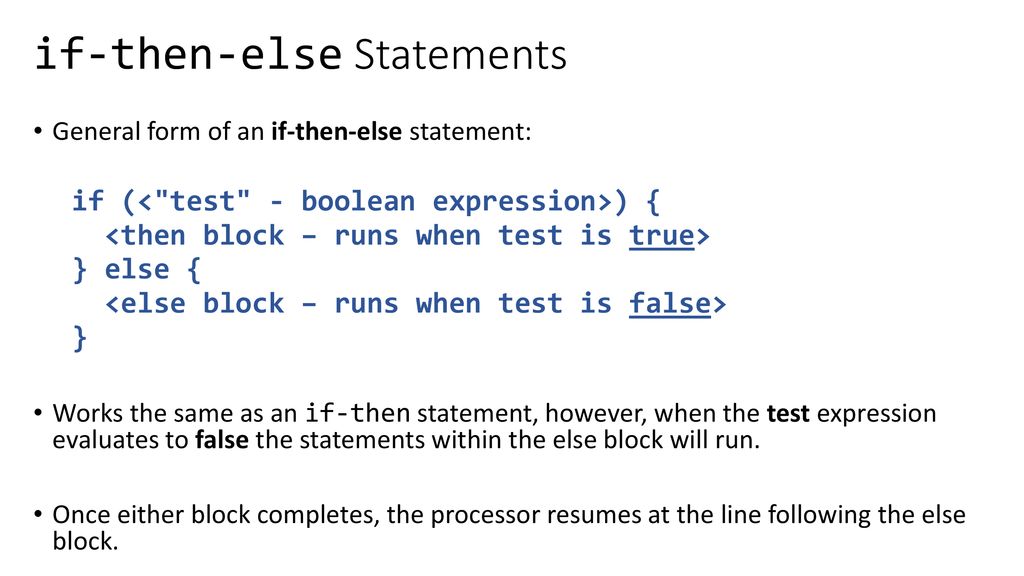This screenshot has height=576, width=1024.
Task: Click the words "else block" in the code
Action: point(203,304)
